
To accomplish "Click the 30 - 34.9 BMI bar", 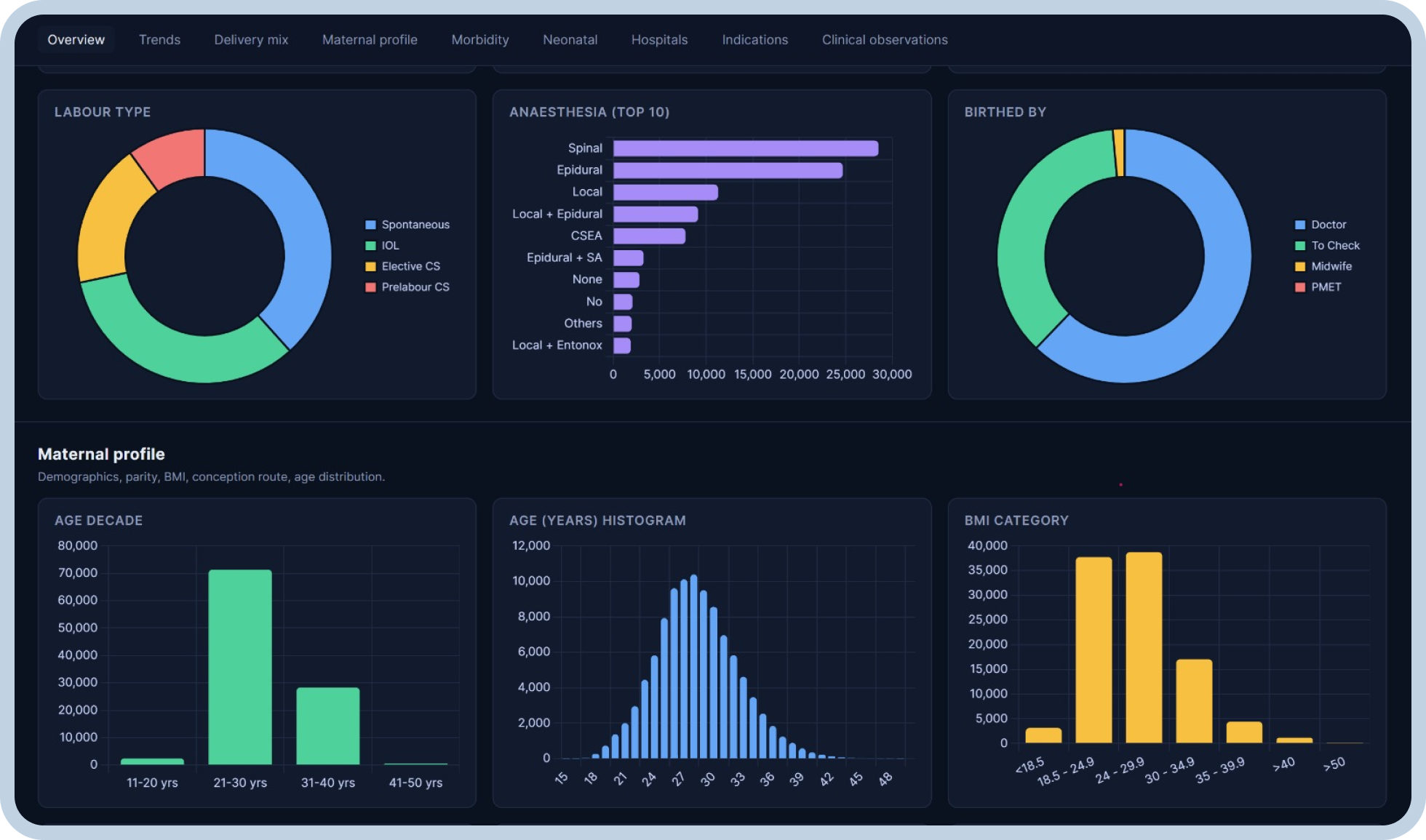I will (1194, 701).
